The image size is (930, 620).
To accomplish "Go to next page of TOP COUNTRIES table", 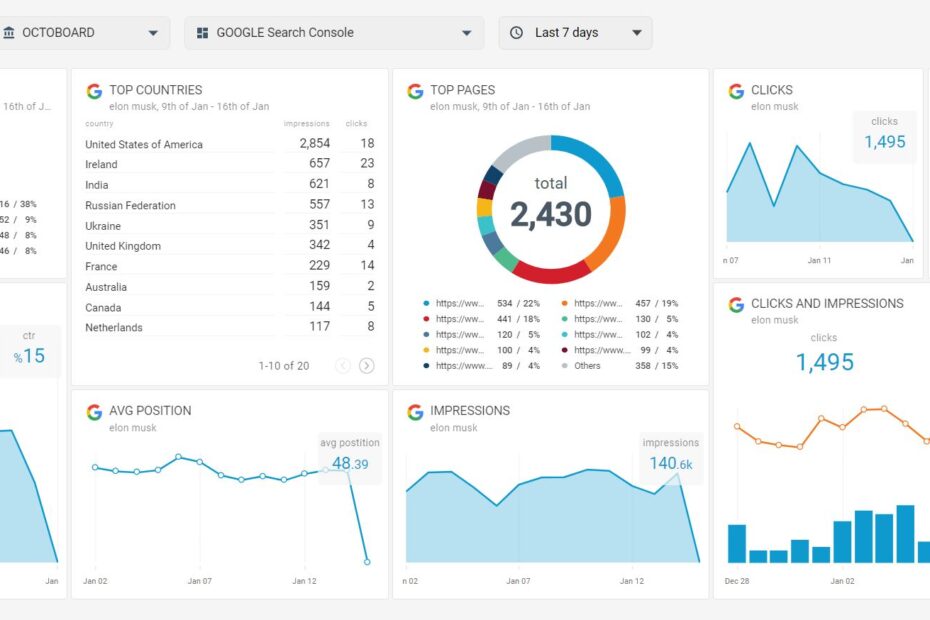I will 367,365.
